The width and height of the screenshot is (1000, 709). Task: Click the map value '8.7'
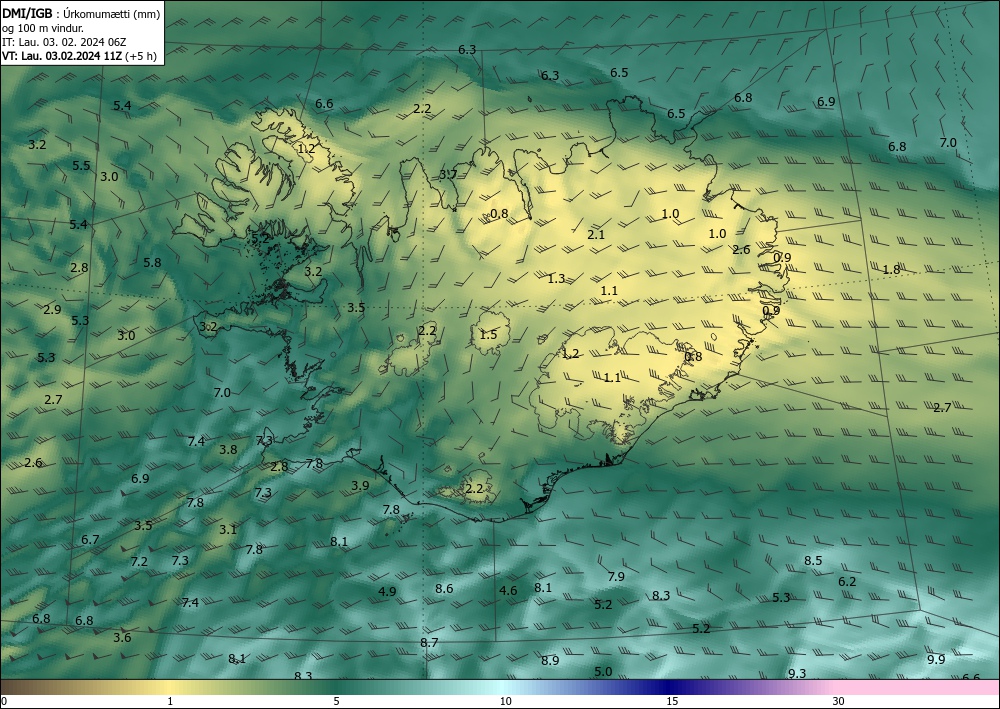point(429,643)
